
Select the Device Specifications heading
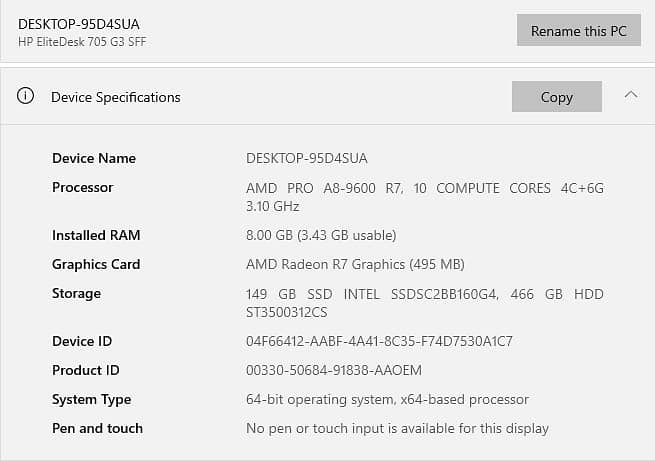coord(116,97)
